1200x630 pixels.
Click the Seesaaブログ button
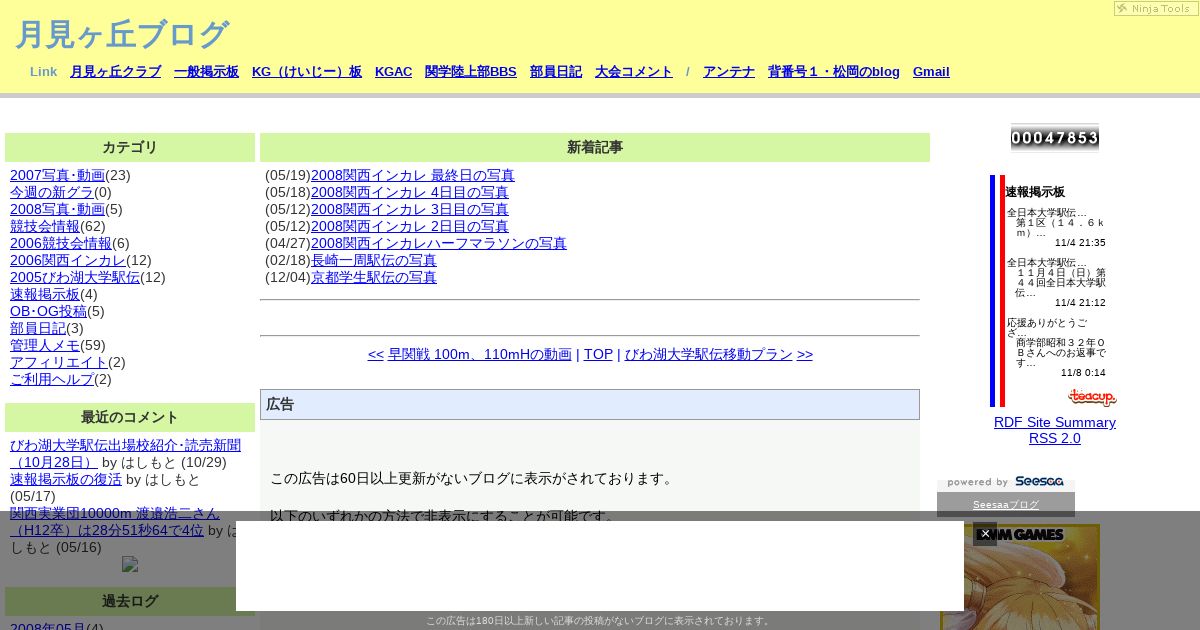[1006, 504]
